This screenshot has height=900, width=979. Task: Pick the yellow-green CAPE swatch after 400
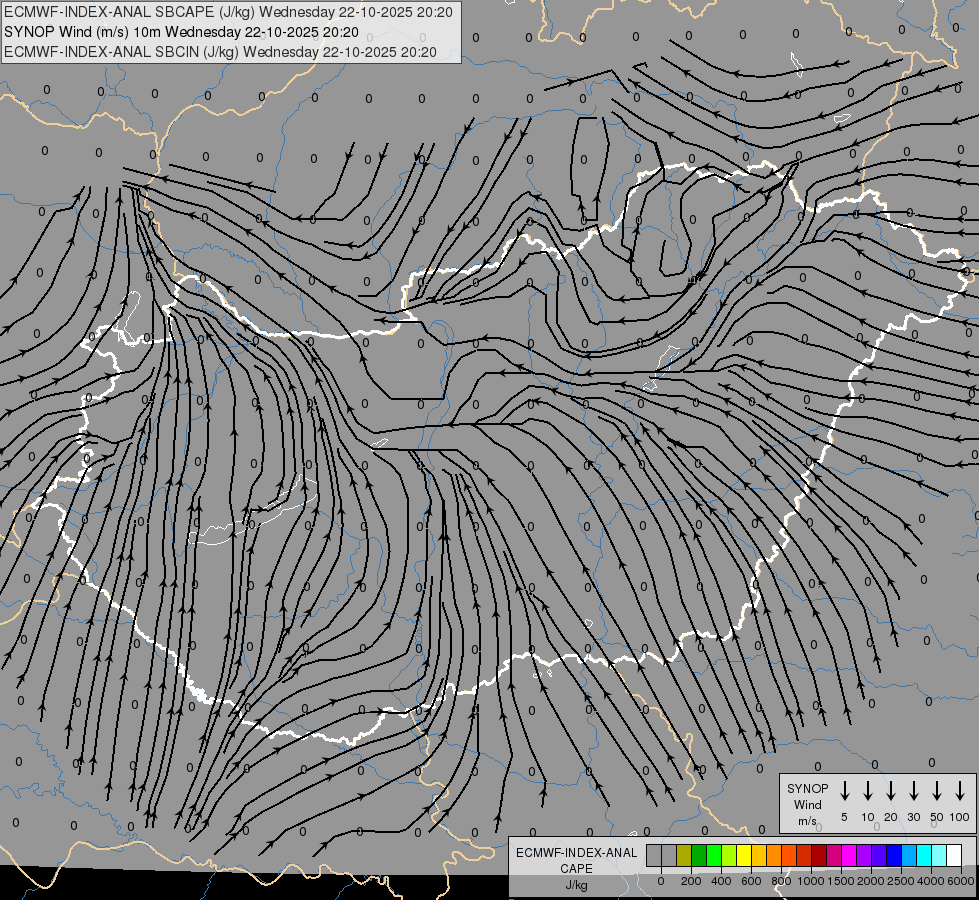point(729,855)
